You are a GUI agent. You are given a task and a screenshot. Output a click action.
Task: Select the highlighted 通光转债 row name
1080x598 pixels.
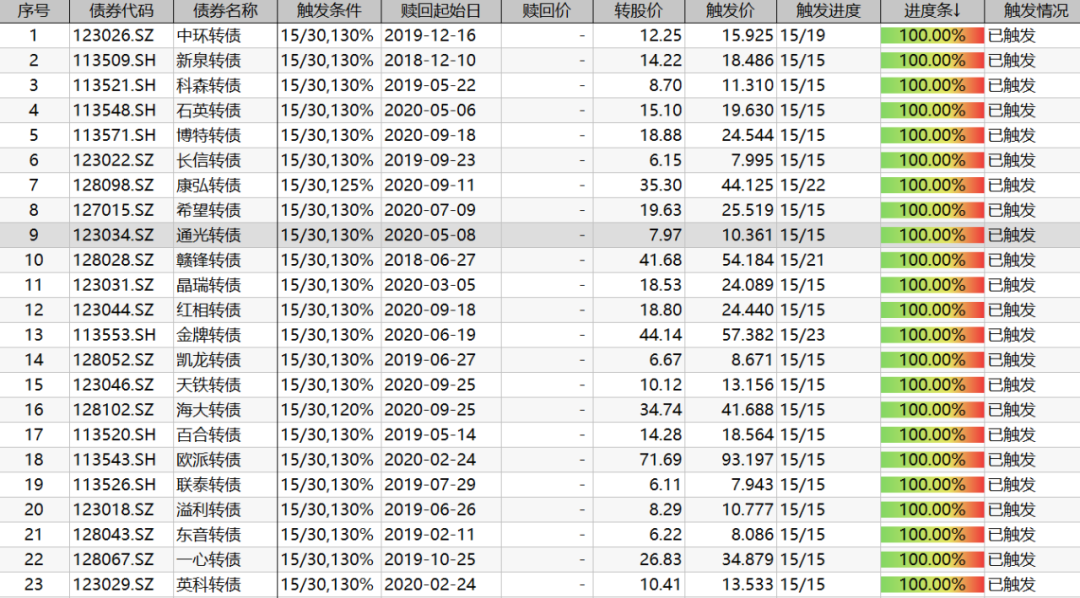[208, 235]
